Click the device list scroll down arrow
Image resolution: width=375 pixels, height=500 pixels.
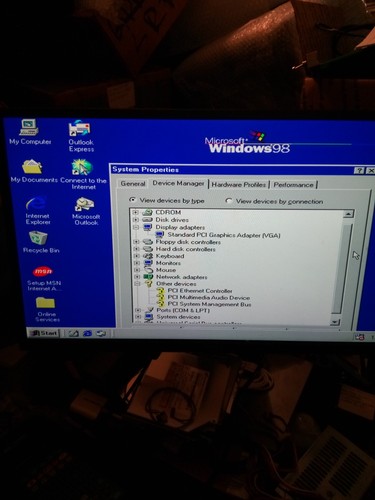click(335, 322)
